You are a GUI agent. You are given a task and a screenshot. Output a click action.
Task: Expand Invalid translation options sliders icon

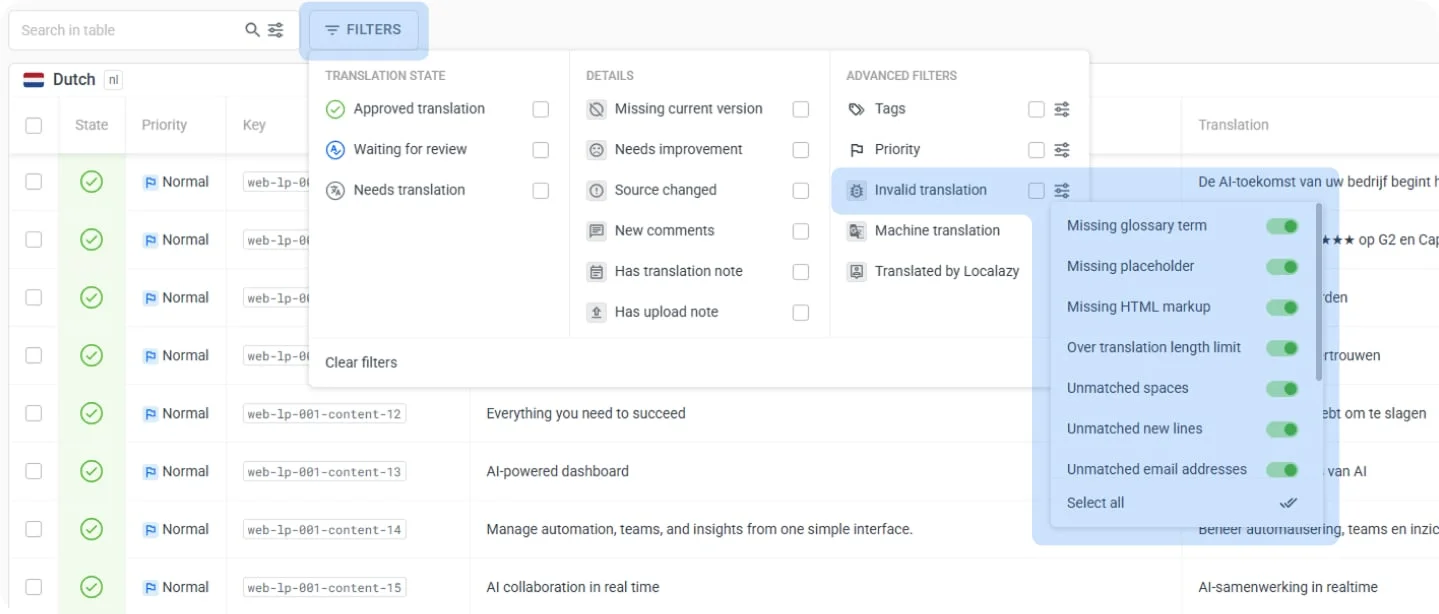tap(1062, 190)
